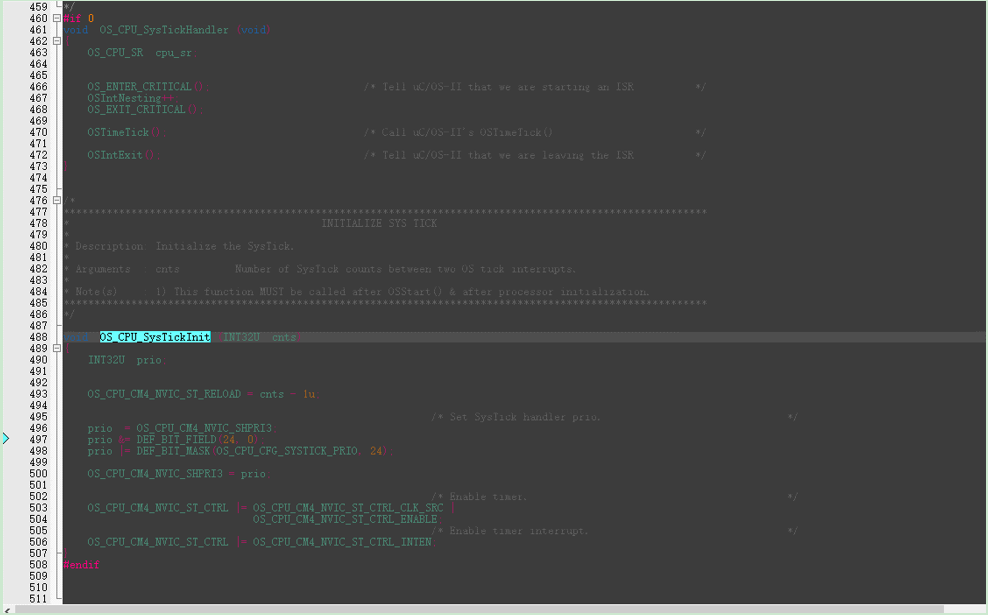
Task: Collapse the comment block fold at line 476
Action: pyautogui.click(x=57, y=200)
